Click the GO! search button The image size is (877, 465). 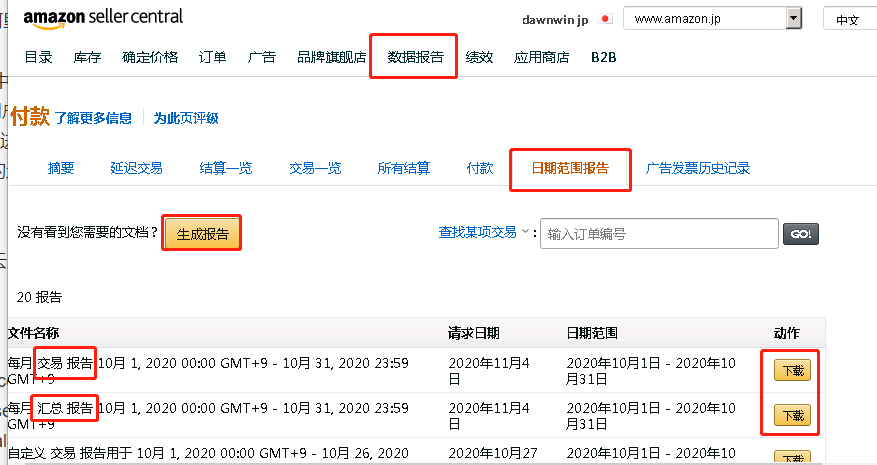click(x=801, y=234)
